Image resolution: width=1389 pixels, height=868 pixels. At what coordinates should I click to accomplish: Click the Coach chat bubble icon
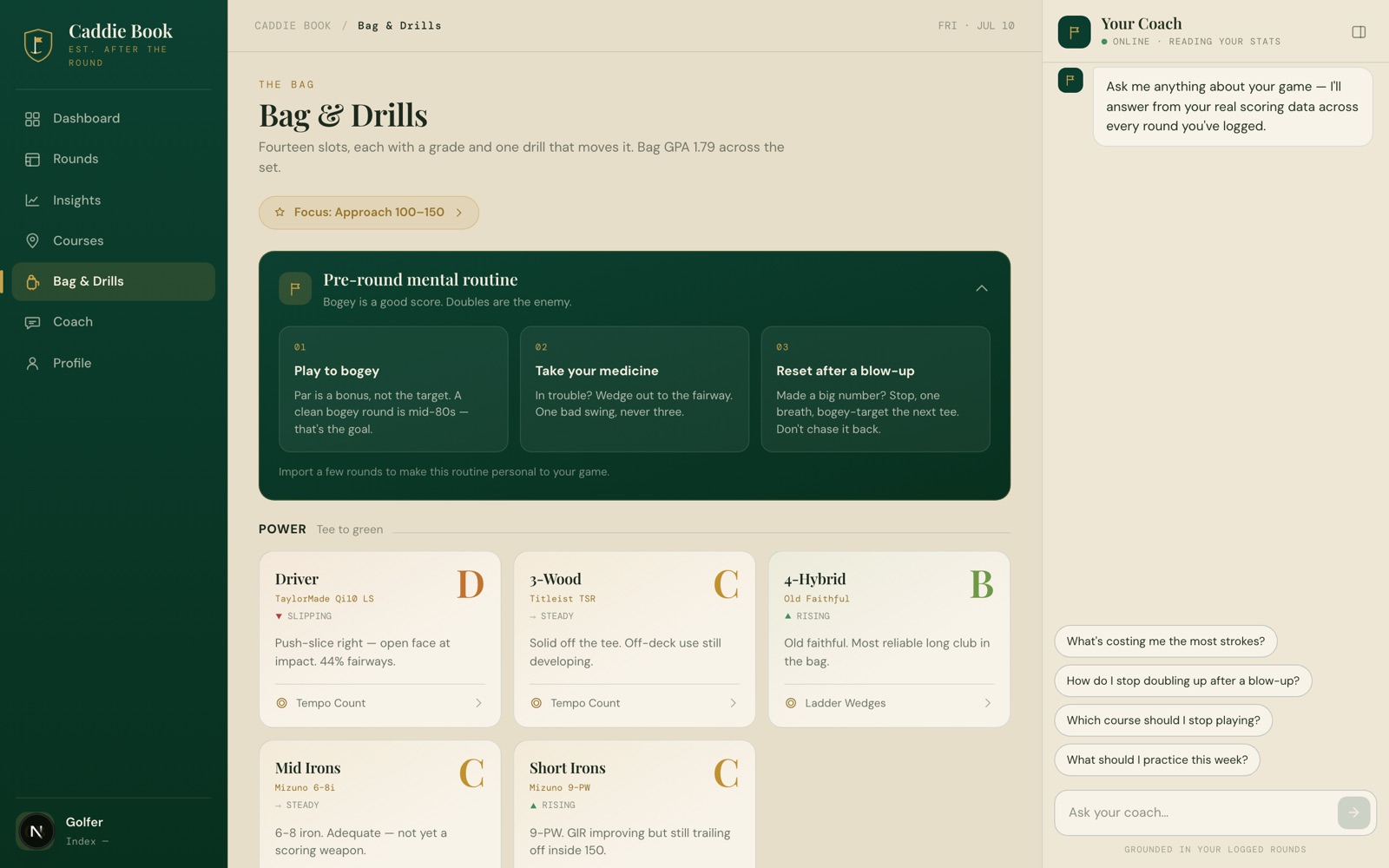(x=32, y=322)
